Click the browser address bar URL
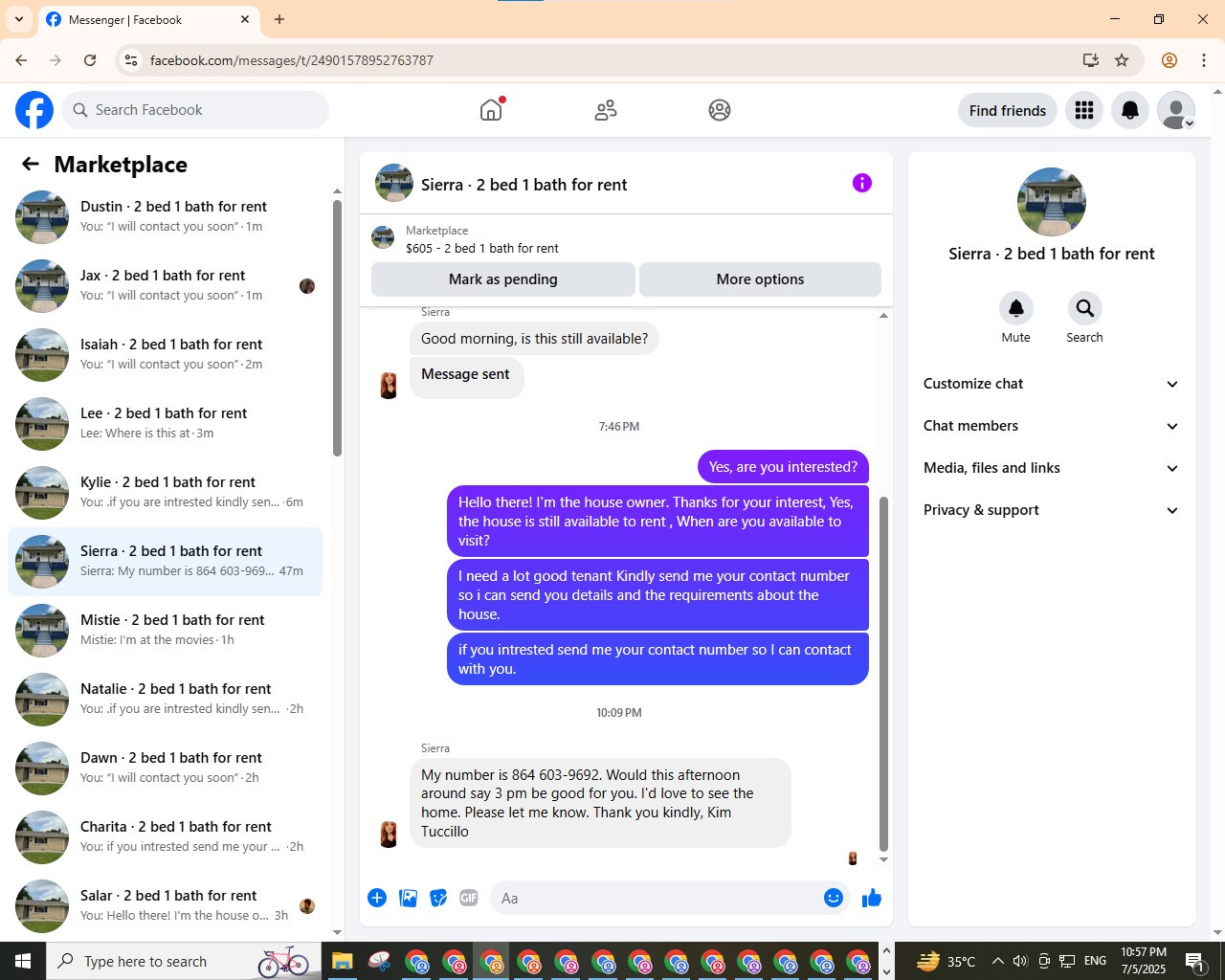Screen dimensions: 1225x980 coord(292,60)
